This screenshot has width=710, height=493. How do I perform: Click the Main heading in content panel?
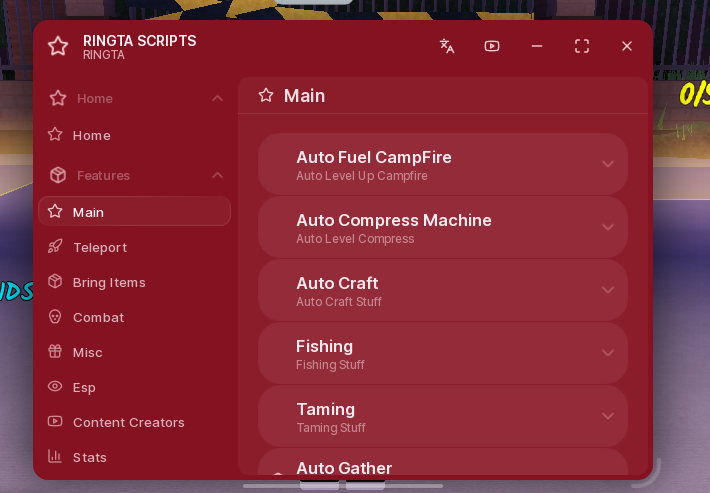[304, 96]
